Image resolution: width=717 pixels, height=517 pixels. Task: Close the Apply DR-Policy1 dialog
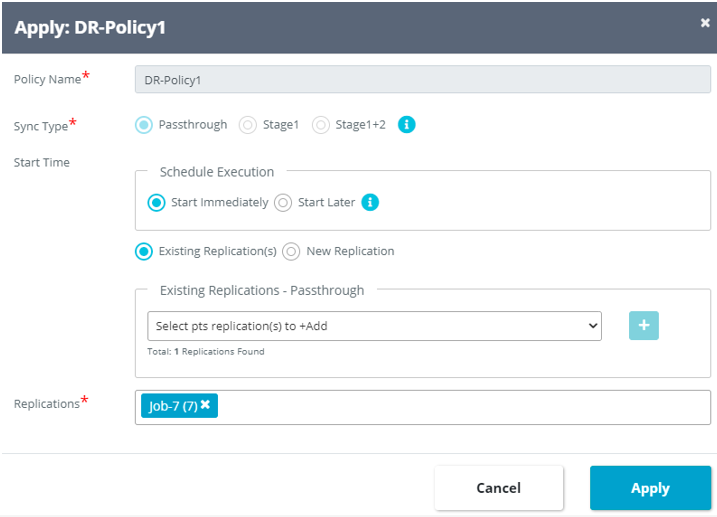(705, 23)
